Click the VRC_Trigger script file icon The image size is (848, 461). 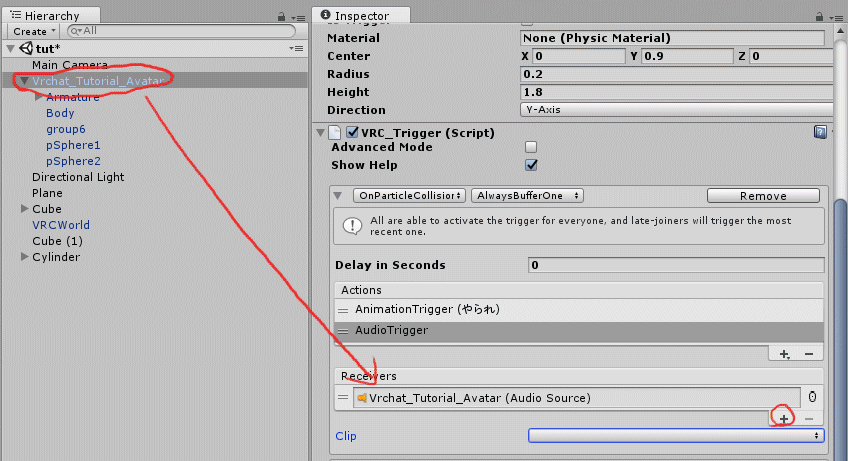point(335,133)
